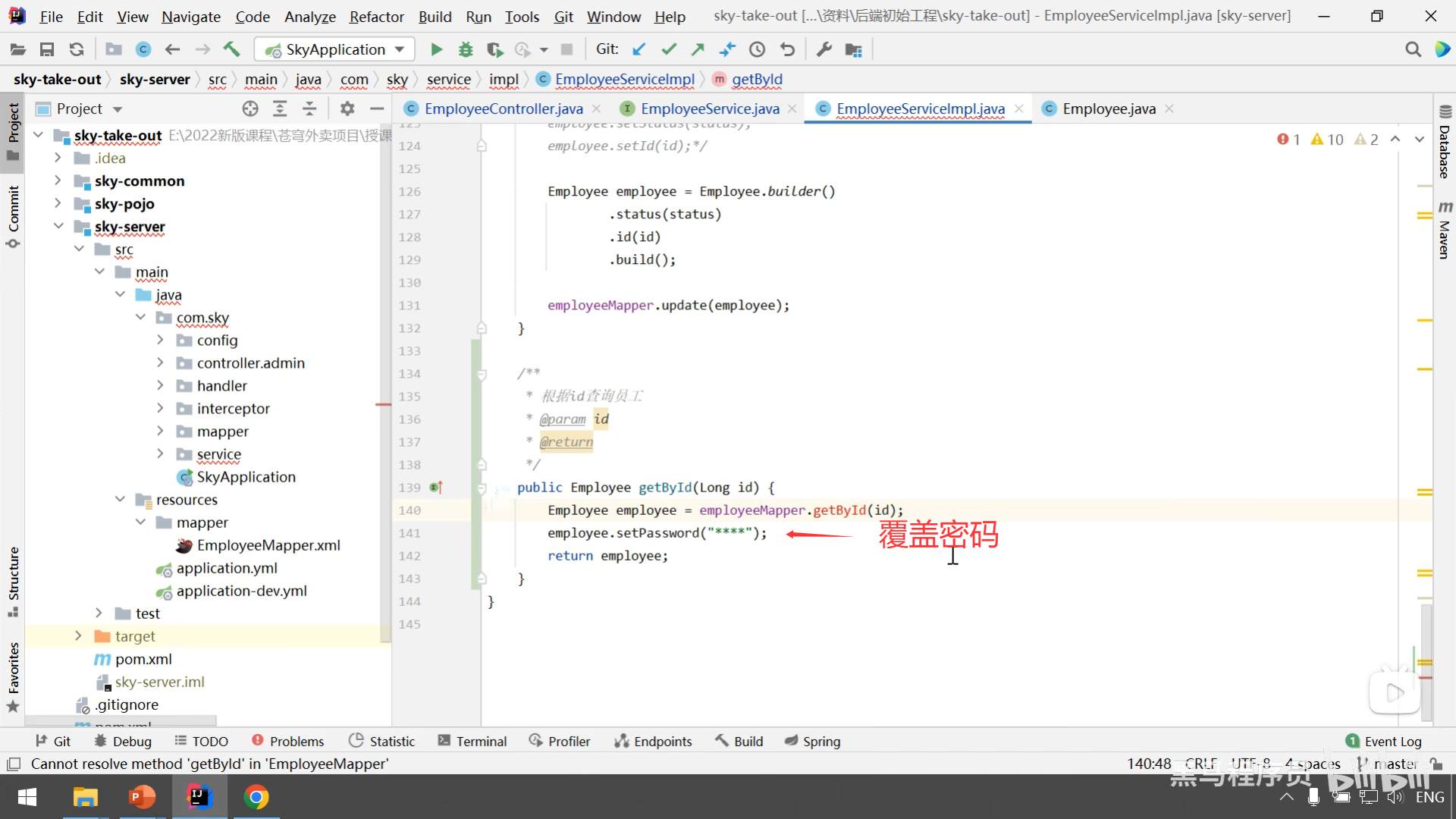Click Git update project arrow icon
This screenshot has width=1456, height=819.
pos(639,50)
